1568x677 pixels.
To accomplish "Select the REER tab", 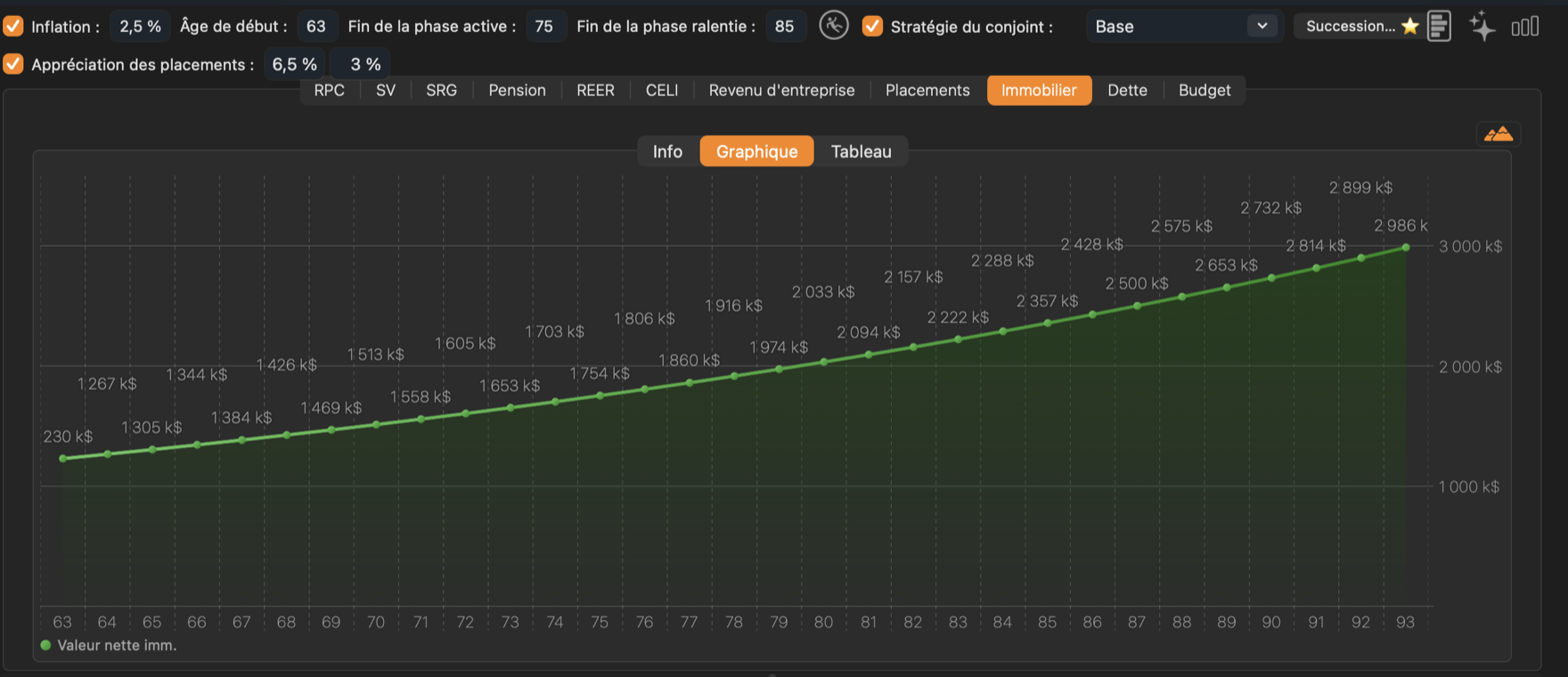I will tap(595, 90).
